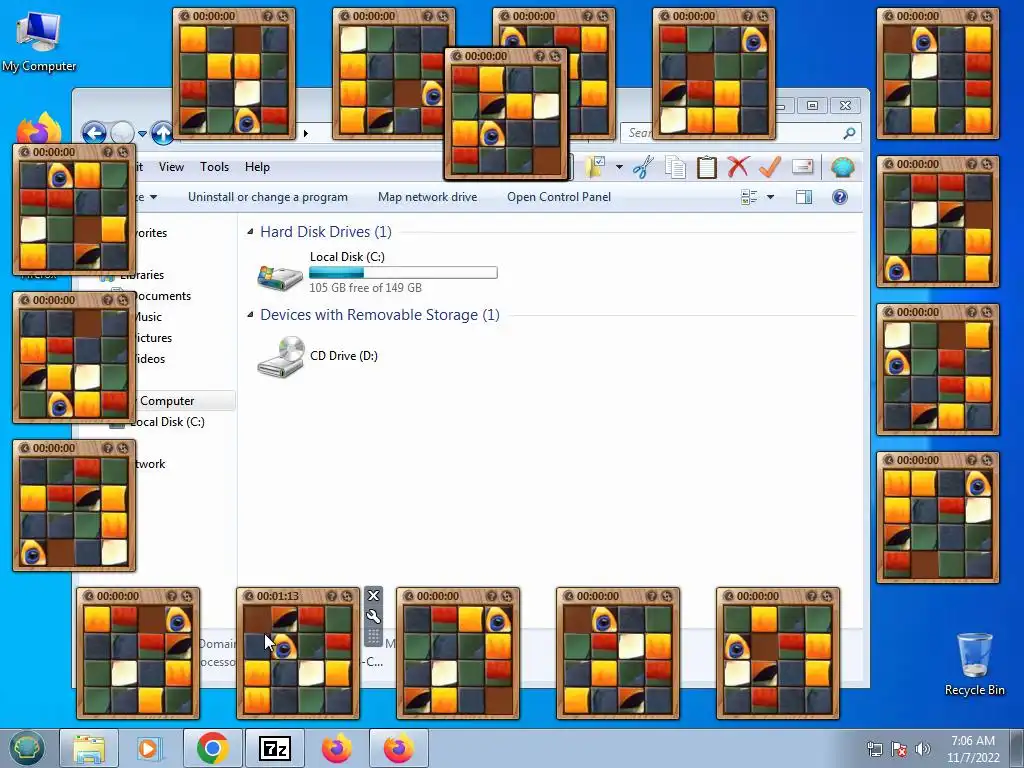The width and height of the screenshot is (1024, 768).
Task: Select Local Disk (C:) in navigation pane
Action: [168, 422]
